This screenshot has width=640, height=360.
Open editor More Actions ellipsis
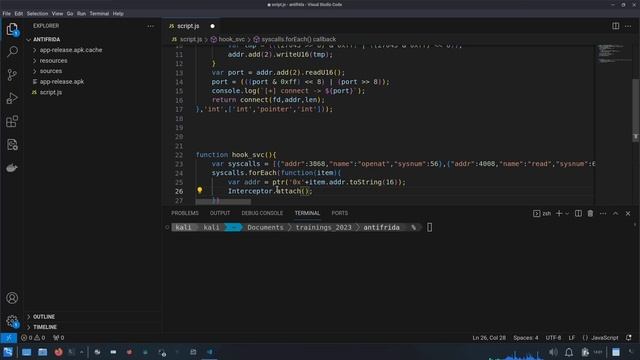[628, 26]
